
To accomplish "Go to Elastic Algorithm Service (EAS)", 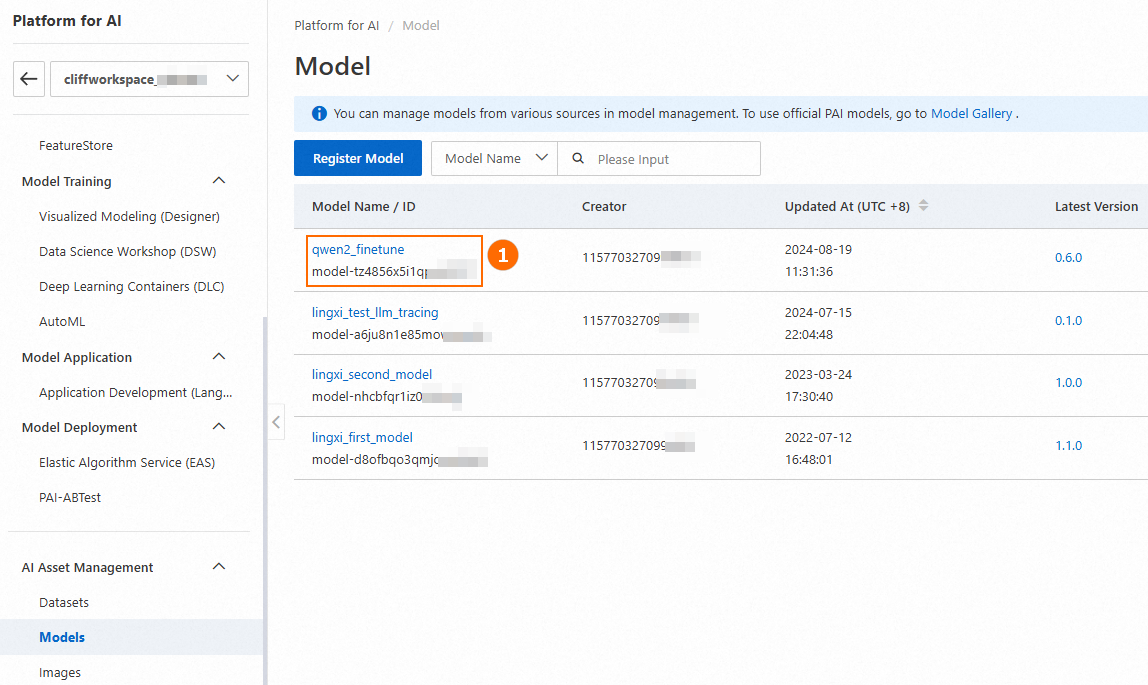I will pos(126,462).
